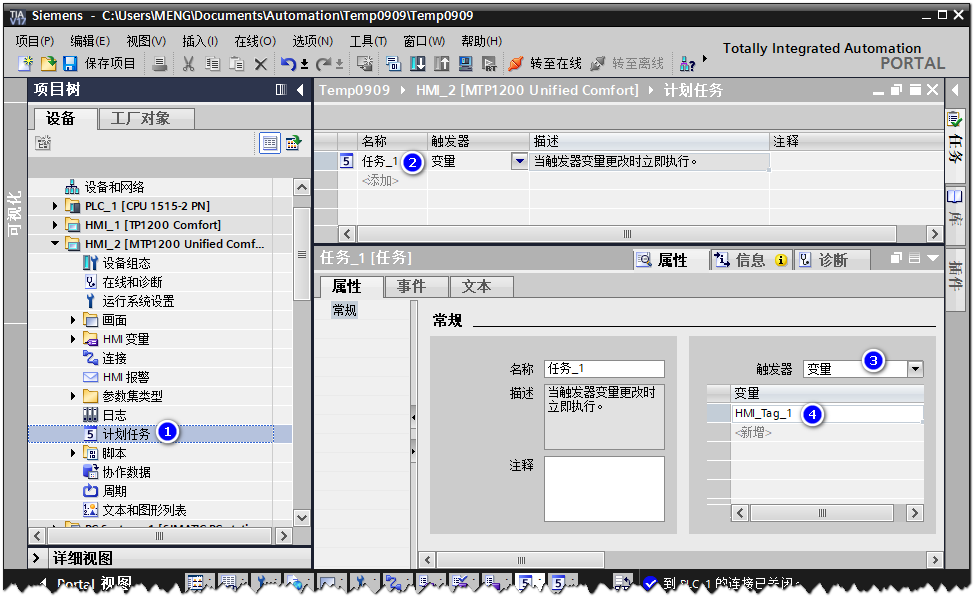This screenshot has height=603, width=974.
Task: Open the 项目(P) menu
Action: [34, 41]
